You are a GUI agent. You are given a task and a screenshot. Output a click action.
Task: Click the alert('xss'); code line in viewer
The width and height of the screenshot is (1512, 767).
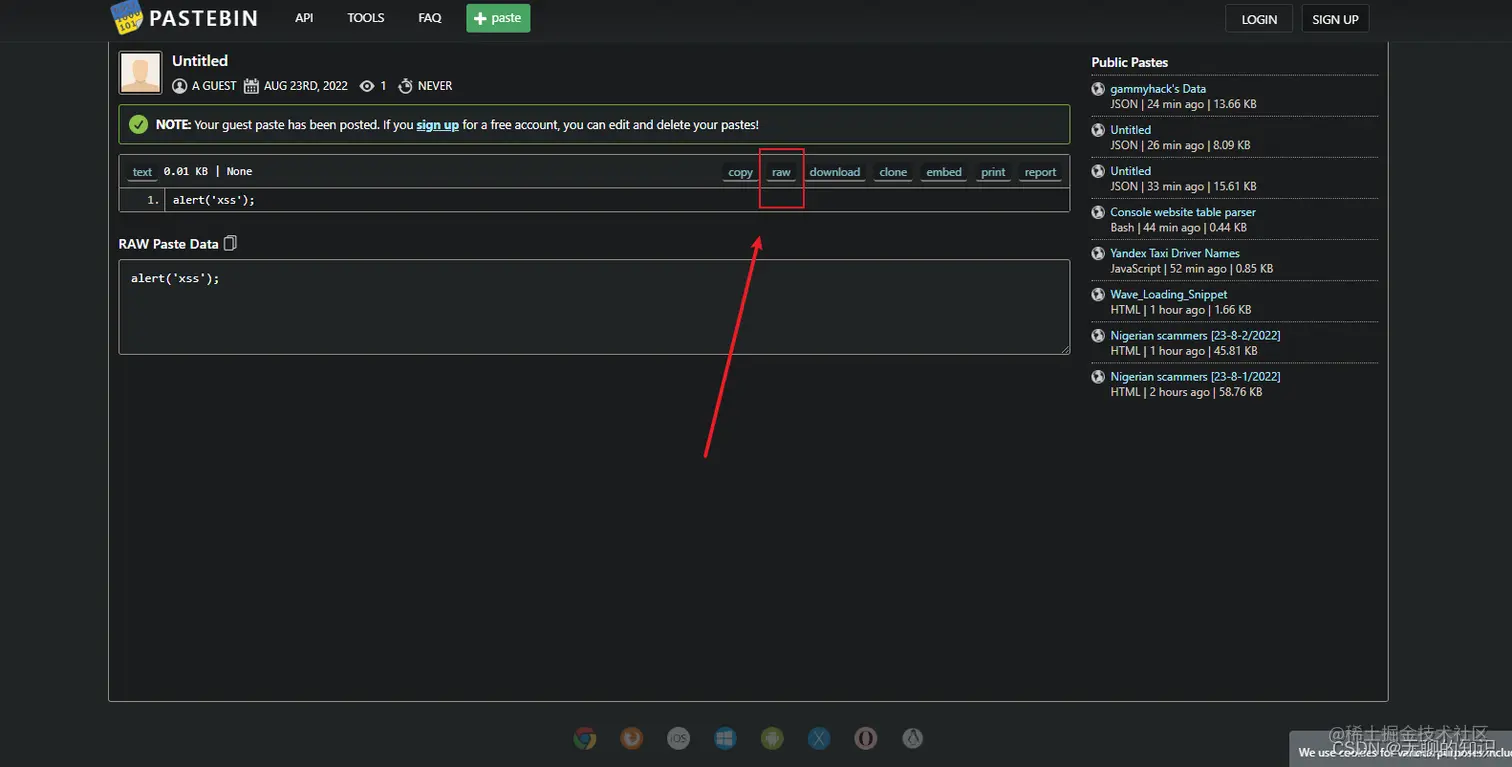(214, 200)
